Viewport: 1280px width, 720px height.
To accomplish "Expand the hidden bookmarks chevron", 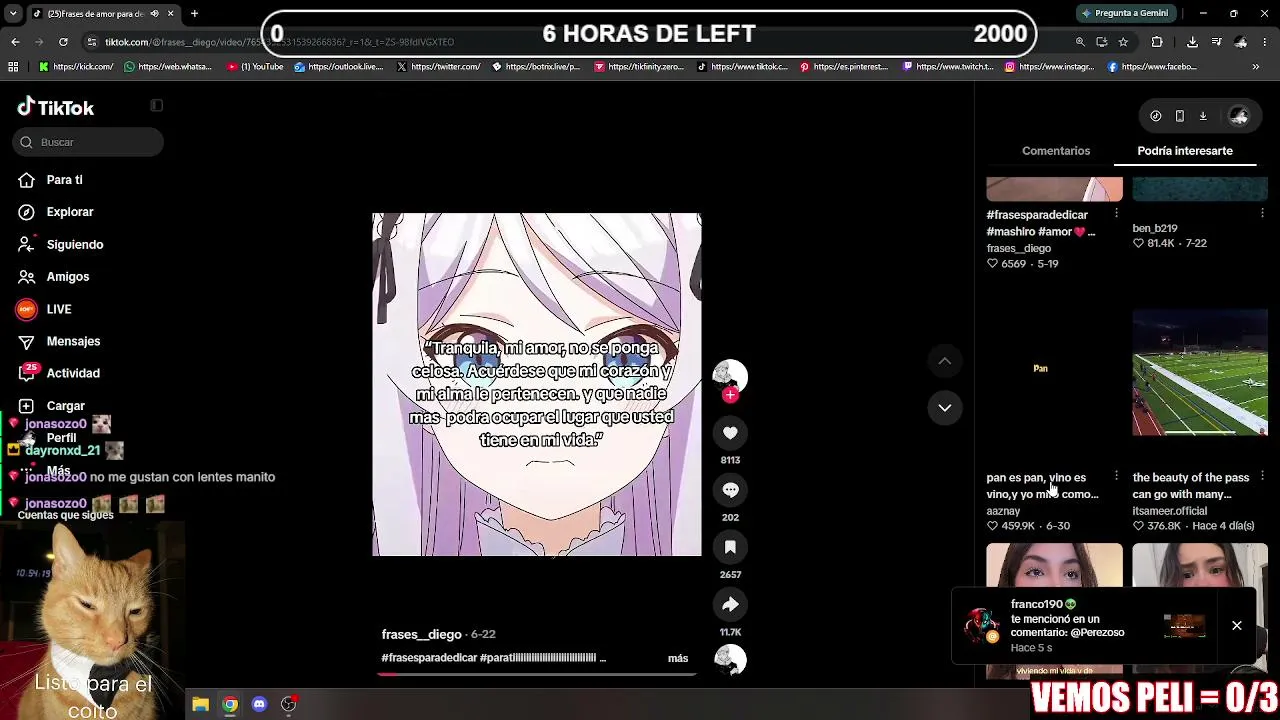I will click(1256, 67).
